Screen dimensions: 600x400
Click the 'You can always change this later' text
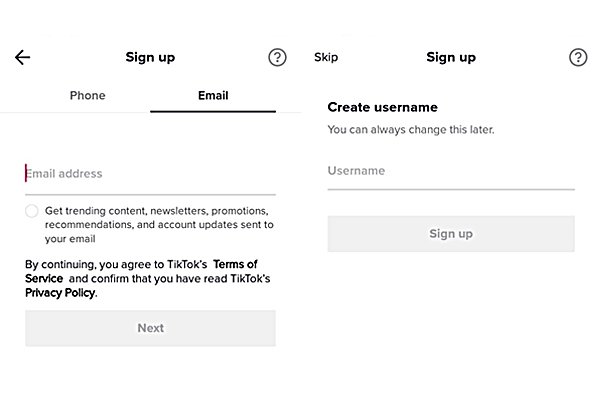(x=411, y=130)
